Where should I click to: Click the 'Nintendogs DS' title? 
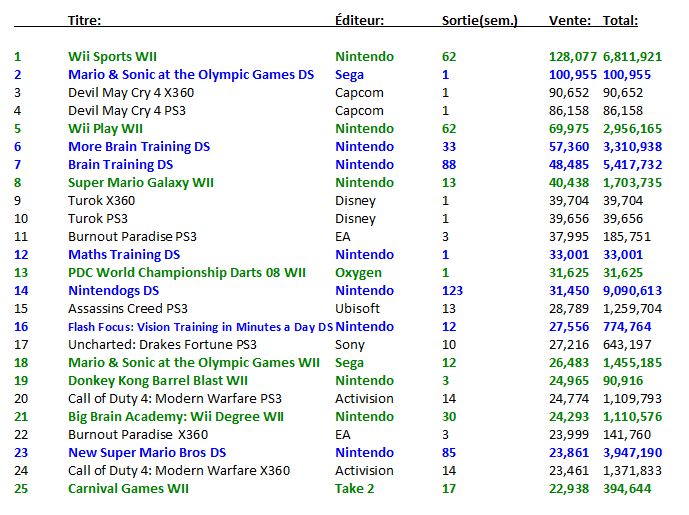click(113, 291)
